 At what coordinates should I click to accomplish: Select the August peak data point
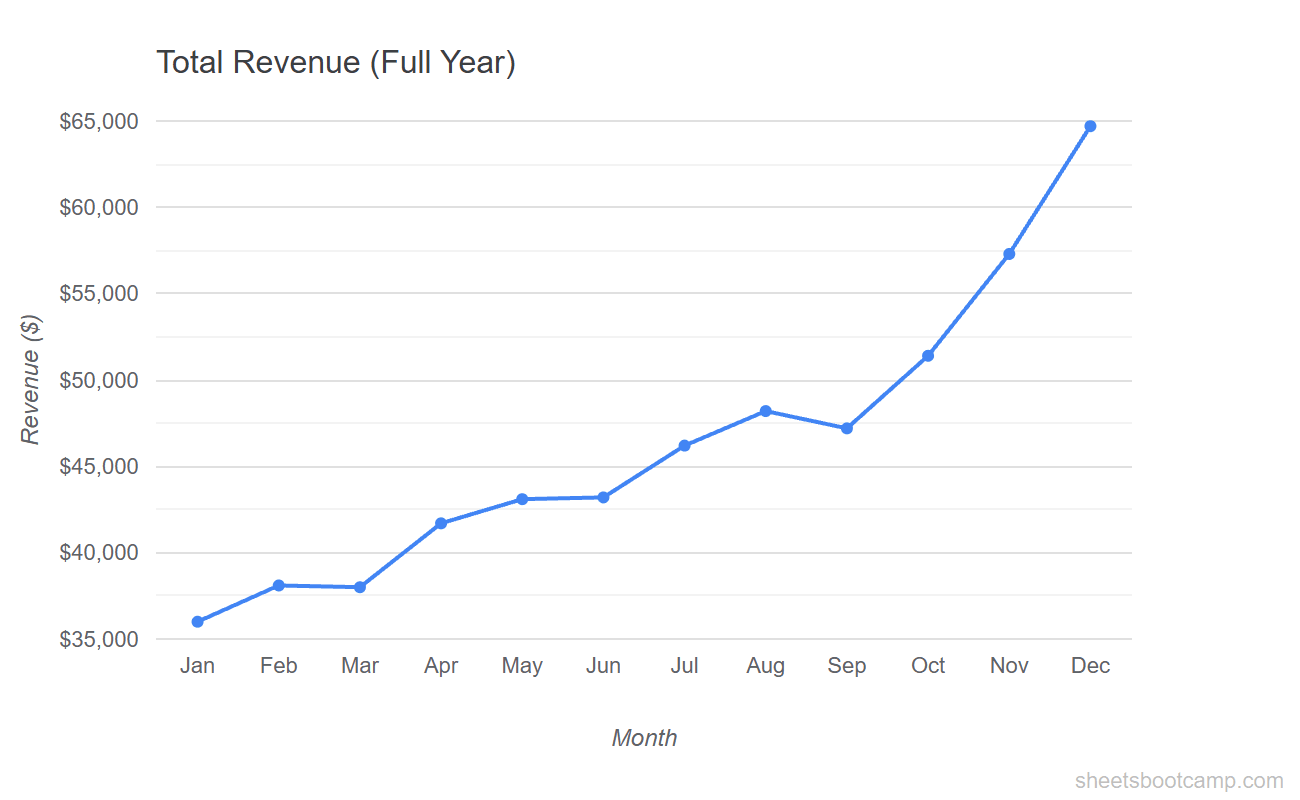coord(766,410)
